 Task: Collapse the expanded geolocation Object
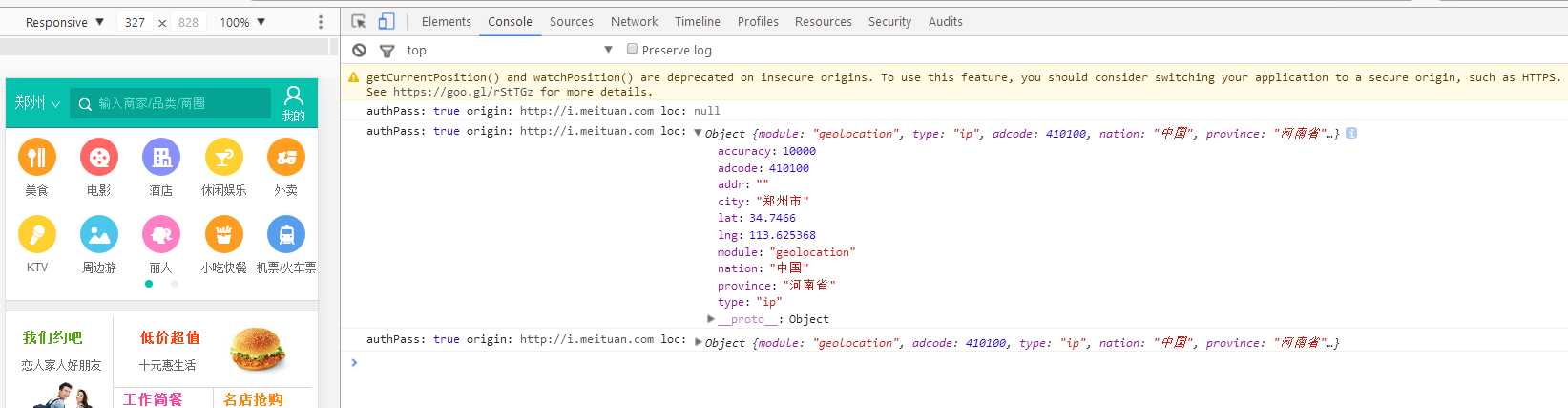point(698,133)
